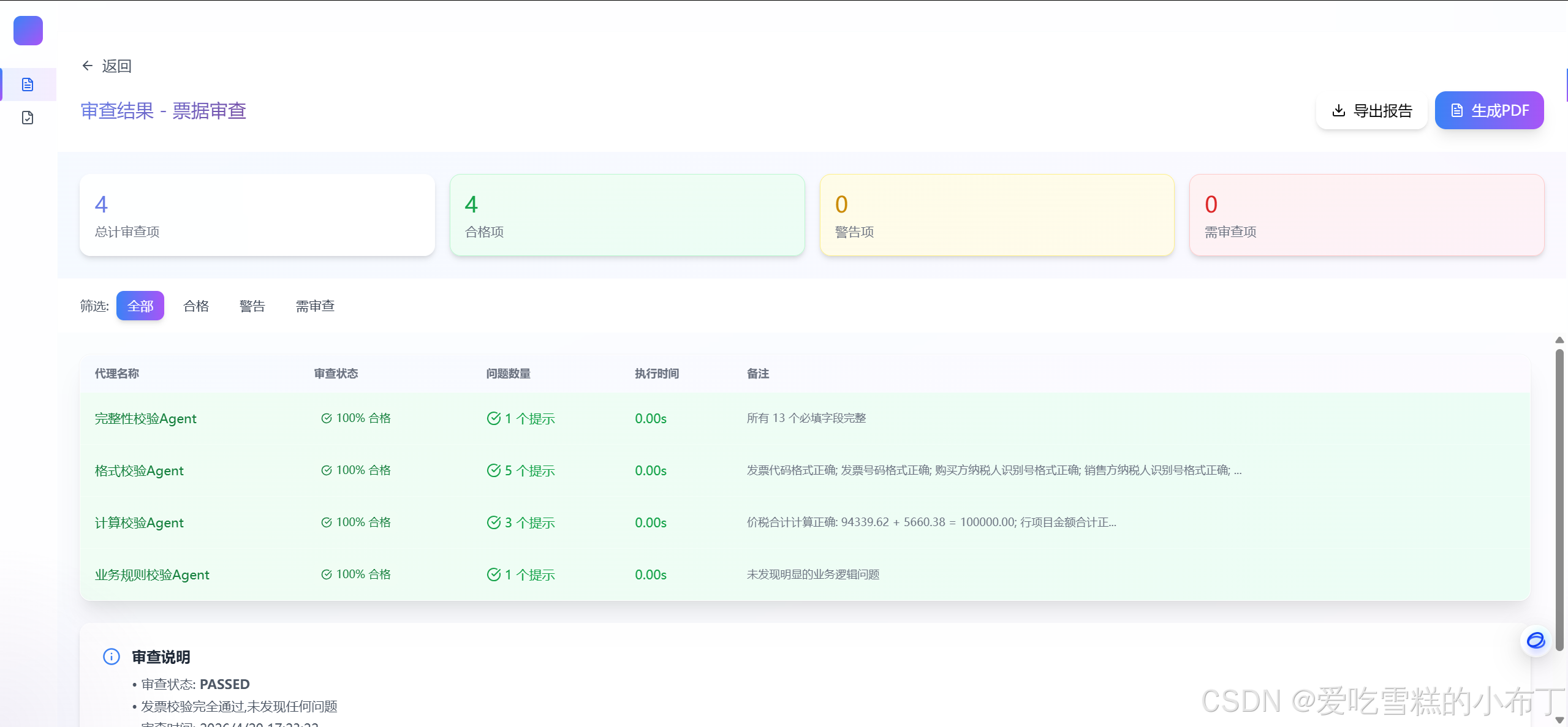
Task: Select the 警告 filter tab
Action: click(x=252, y=306)
